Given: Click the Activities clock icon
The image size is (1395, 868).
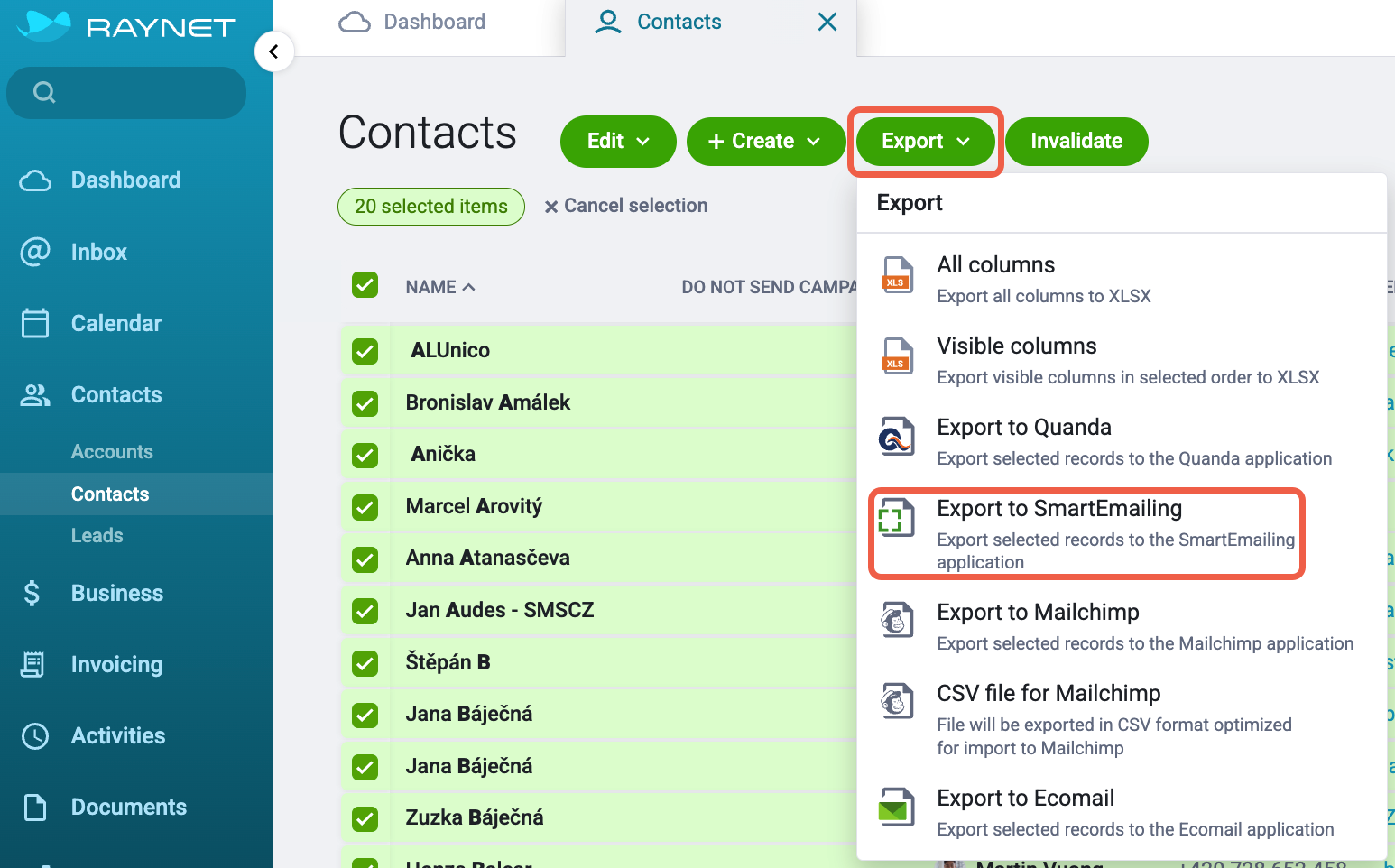Looking at the screenshot, I should pyautogui.click(x=35, y=736).
